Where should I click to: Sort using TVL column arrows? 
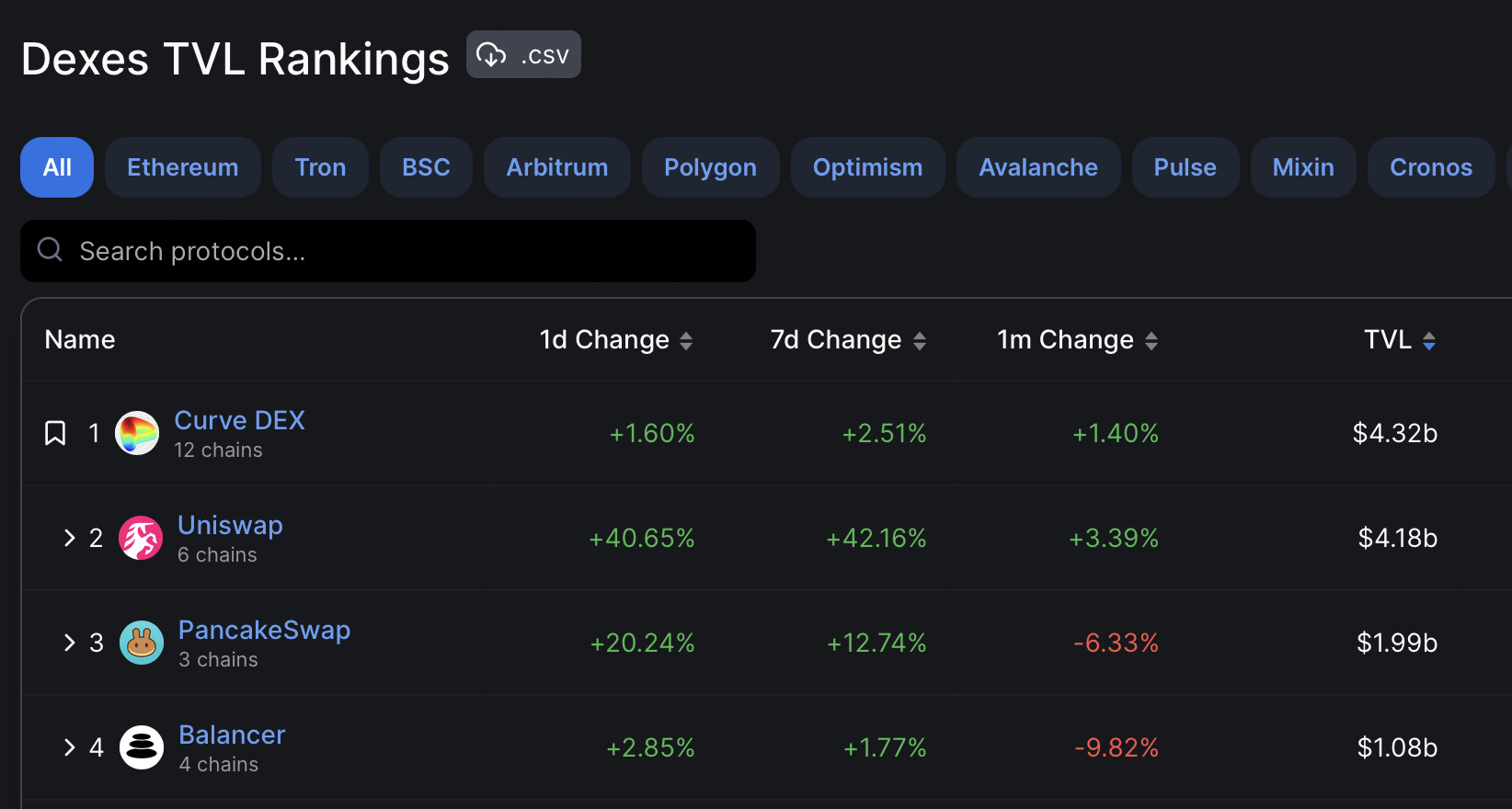click(1428, 341)
